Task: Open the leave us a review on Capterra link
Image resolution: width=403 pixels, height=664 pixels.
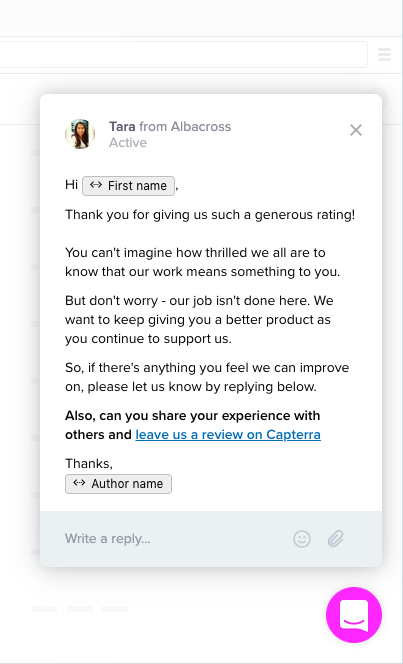Action: tap(228, 435)
